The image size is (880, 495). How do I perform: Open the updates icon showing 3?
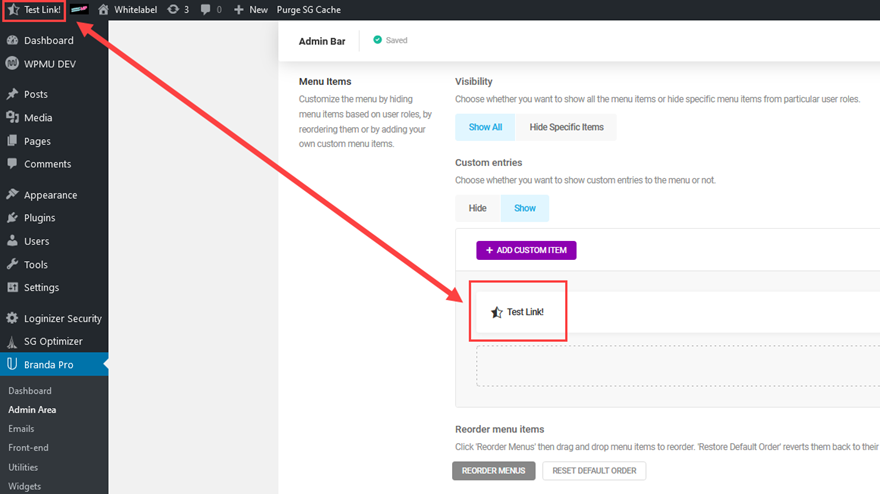pos(173,10)
